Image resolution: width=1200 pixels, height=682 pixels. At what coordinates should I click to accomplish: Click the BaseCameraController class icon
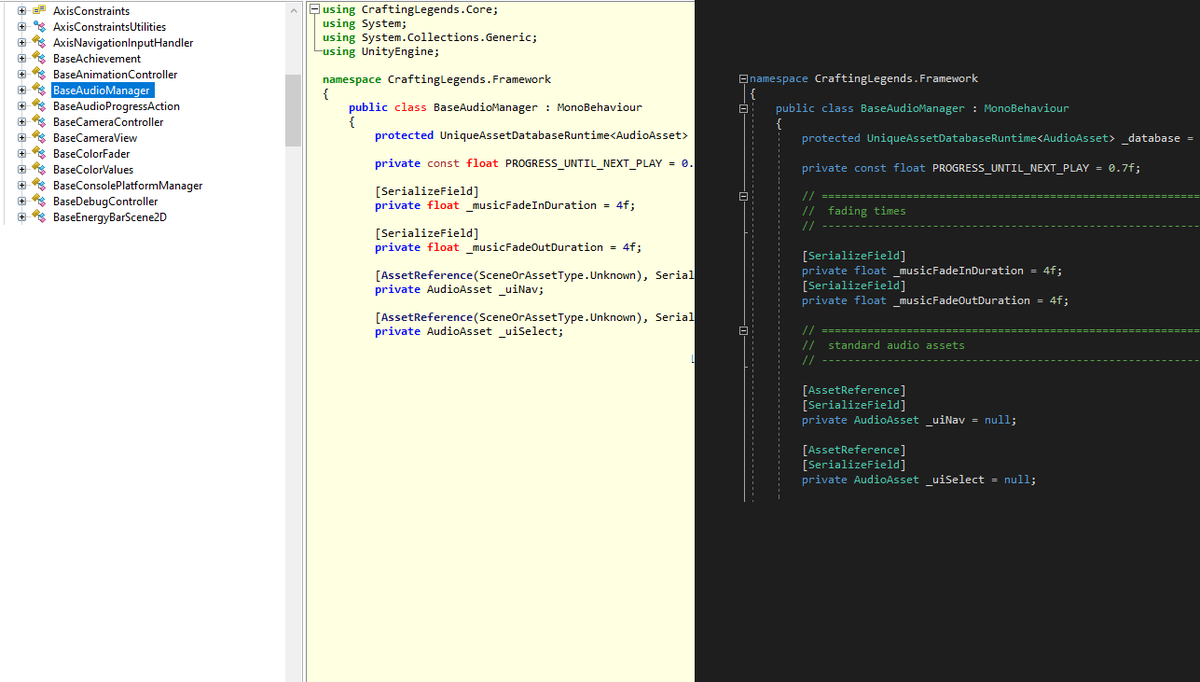pos(38,122)
